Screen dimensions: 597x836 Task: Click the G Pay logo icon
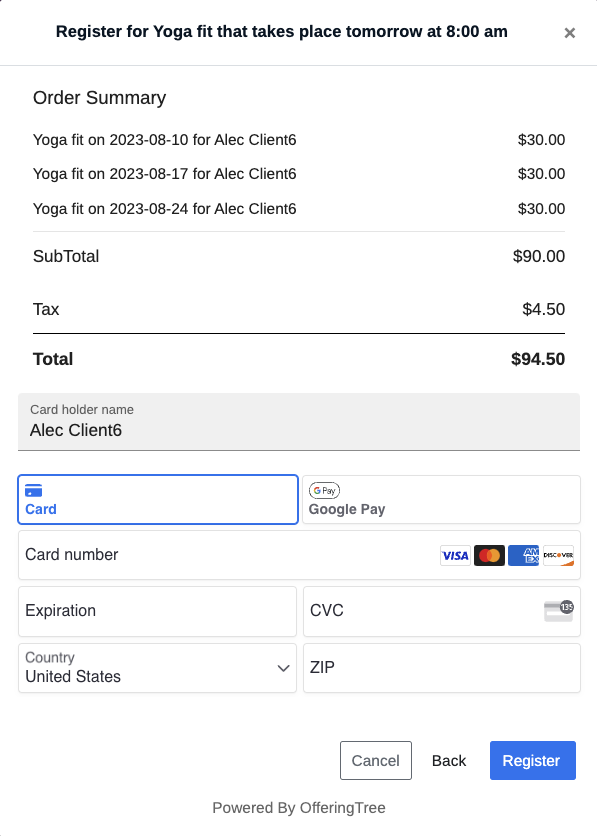tap(324, 491)
